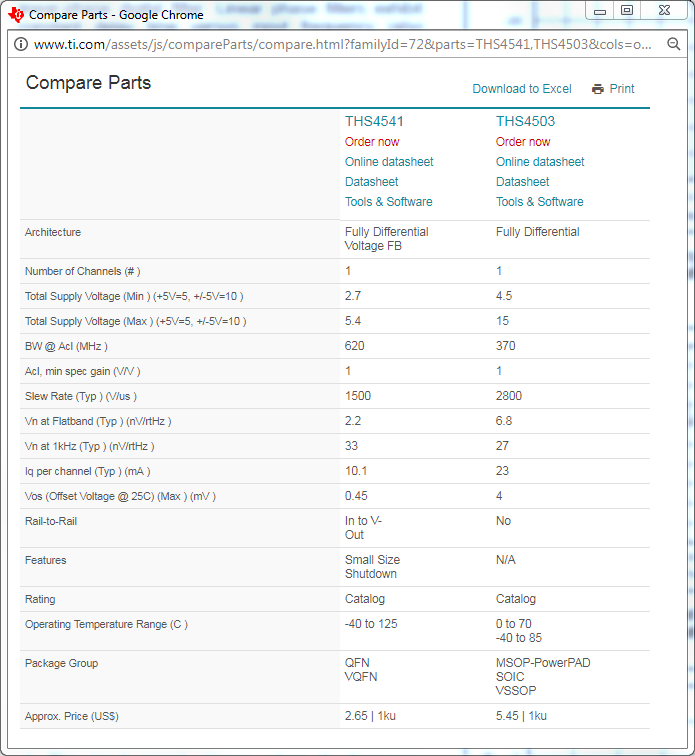Open the THS4503 online datasheet
Image resolution: width=695 pixels, height=756 pixels.
tap(540, 162)
